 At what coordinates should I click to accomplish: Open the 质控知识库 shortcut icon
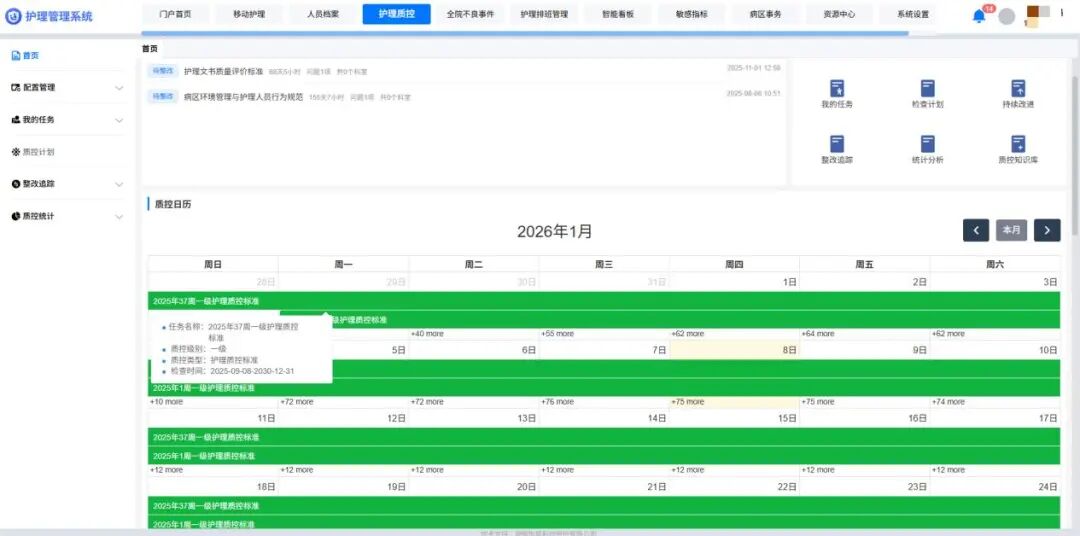pos(1018,145)
